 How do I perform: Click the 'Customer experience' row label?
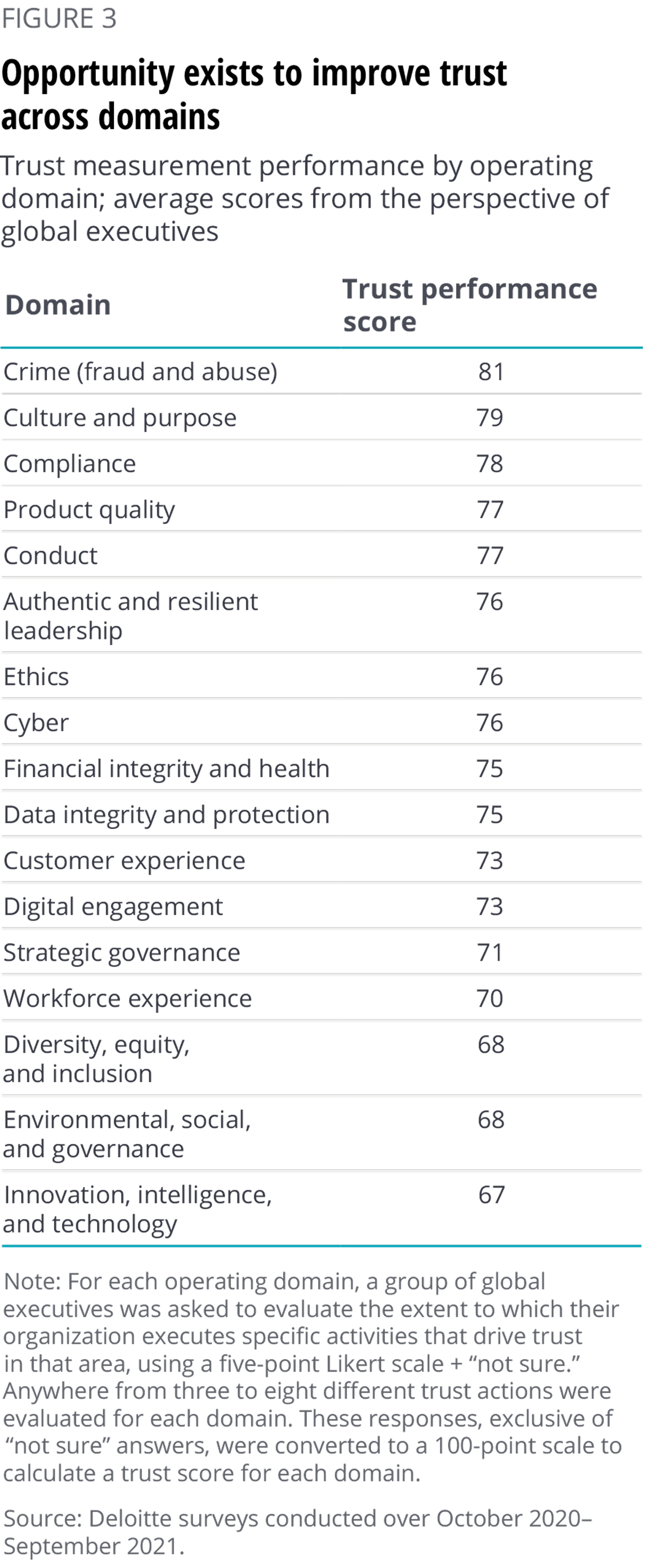click(124, 861)
